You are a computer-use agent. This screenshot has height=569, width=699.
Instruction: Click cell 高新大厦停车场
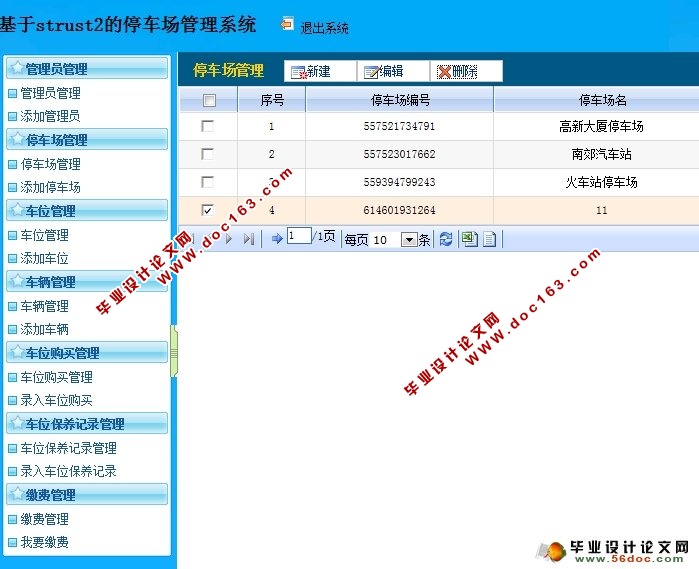(x=601, y=126)
